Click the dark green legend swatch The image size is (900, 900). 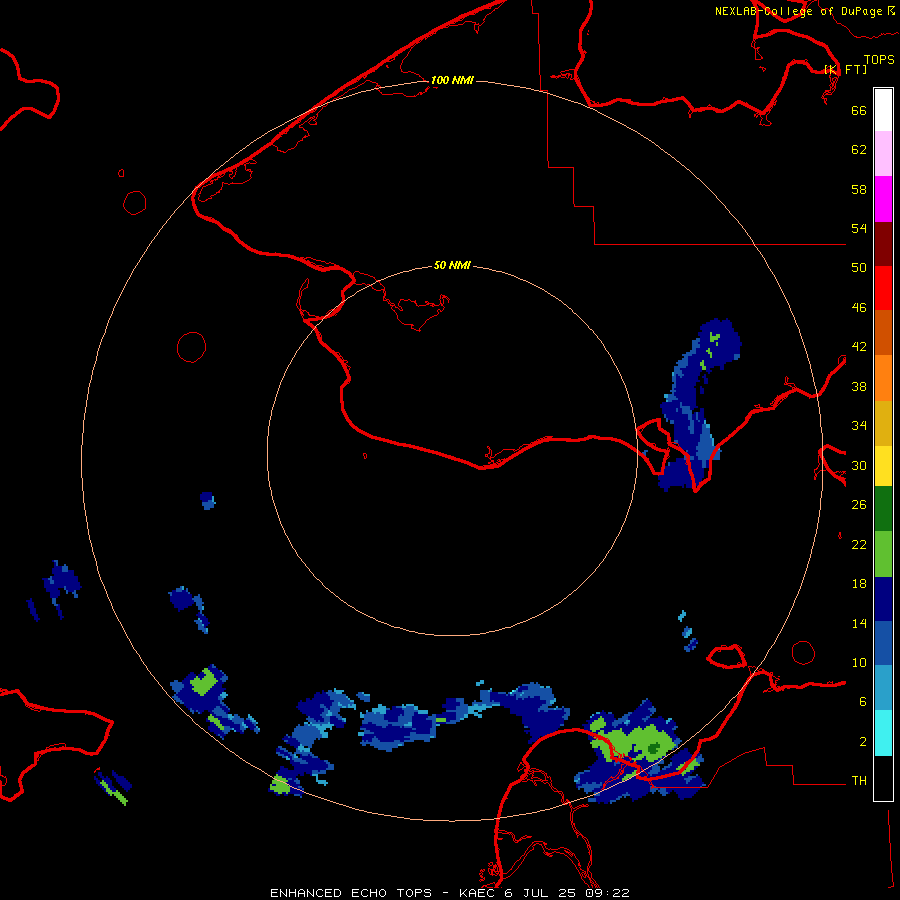click(883, 509)
